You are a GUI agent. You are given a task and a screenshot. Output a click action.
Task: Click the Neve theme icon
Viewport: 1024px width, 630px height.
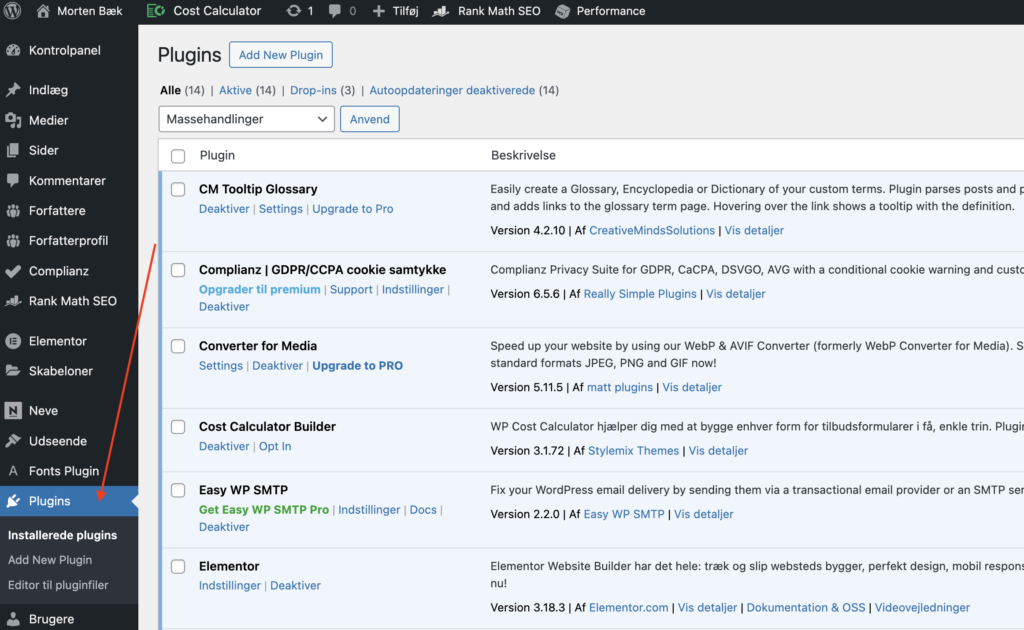coord(13,411)
